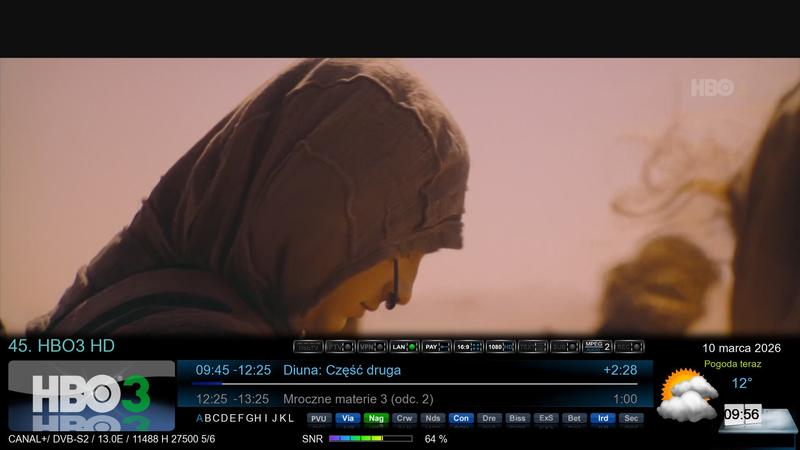
Task: Click the TXT teletext indicator
Action: tap(533, 347)
